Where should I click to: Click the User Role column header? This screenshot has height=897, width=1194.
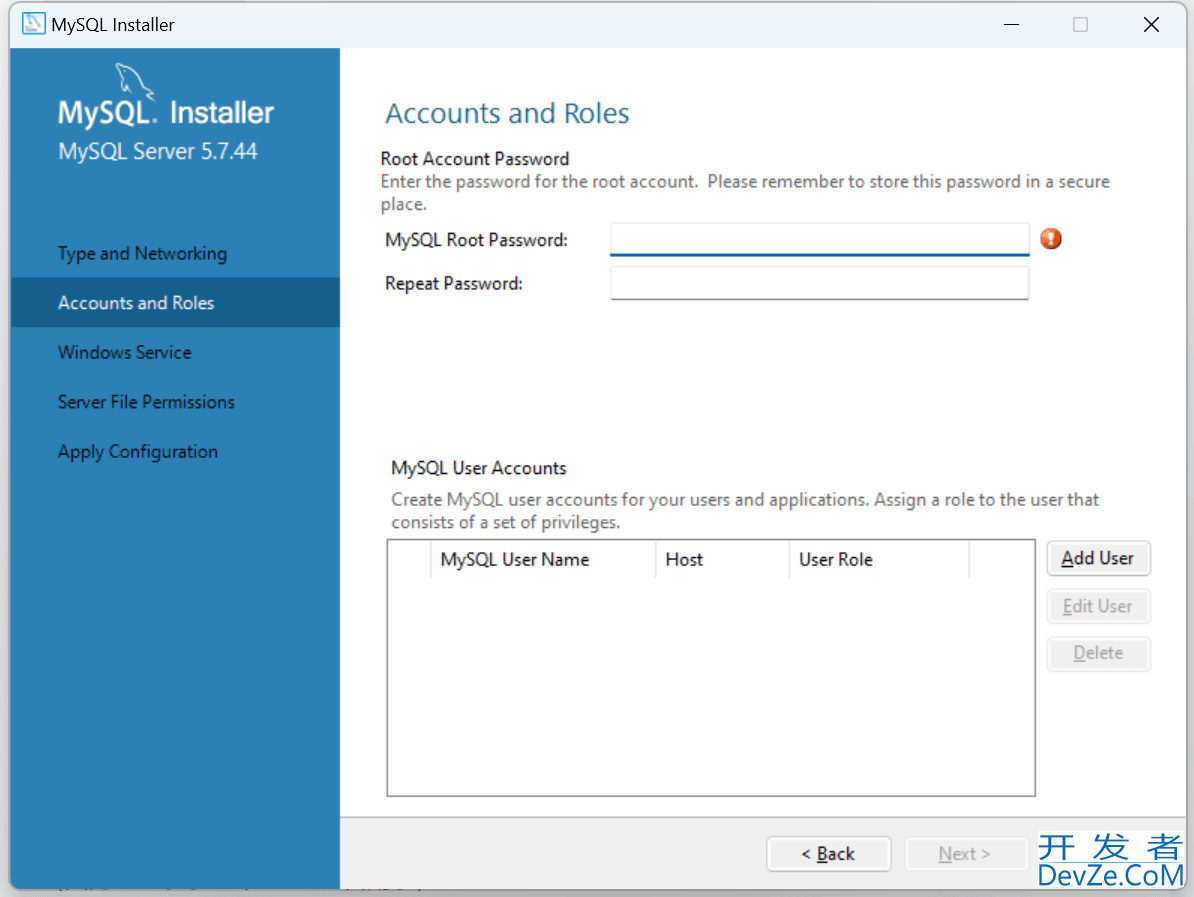click(879, 560)
